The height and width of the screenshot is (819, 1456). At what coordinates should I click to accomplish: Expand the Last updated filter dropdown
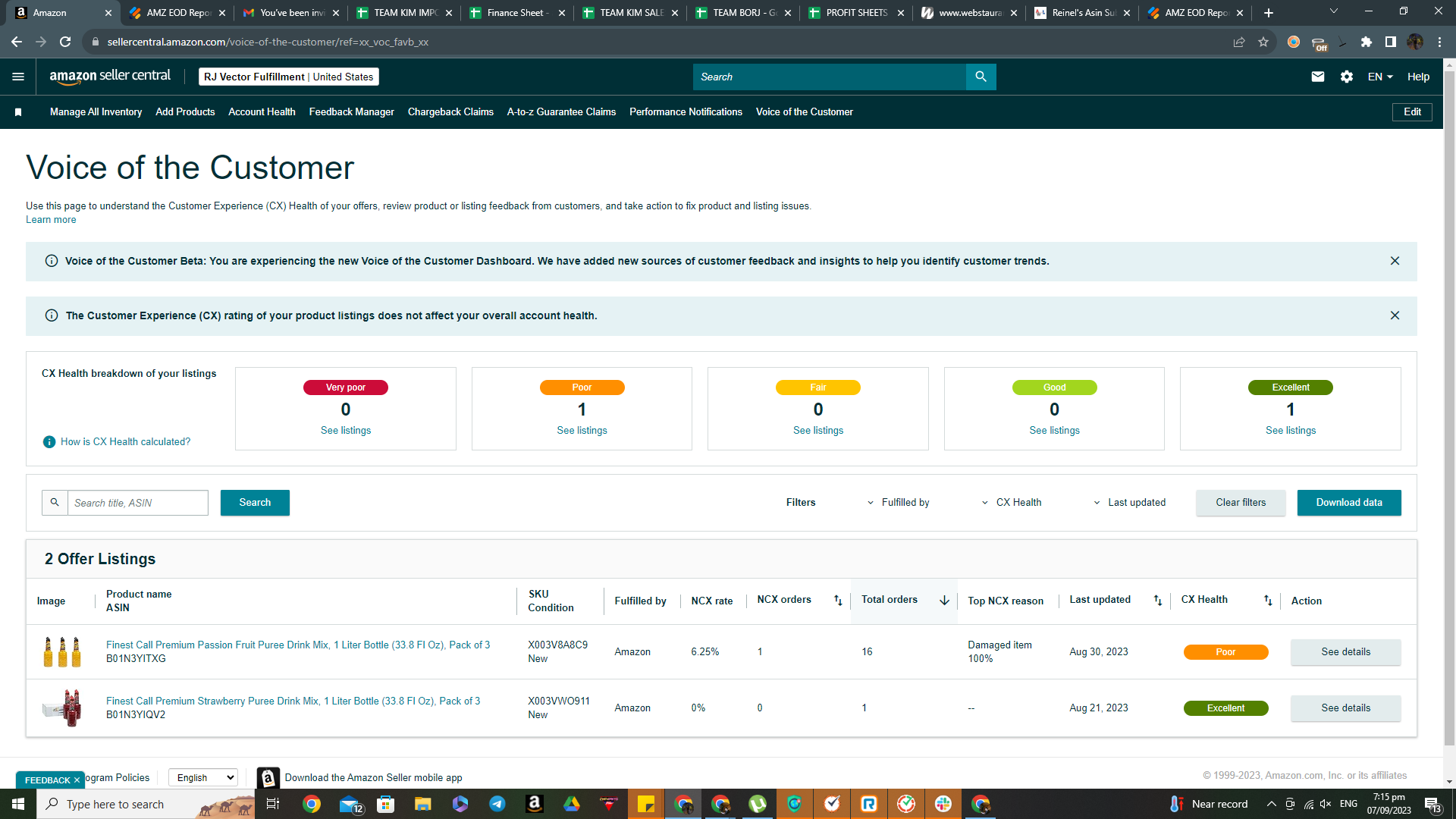[1129, 503]
